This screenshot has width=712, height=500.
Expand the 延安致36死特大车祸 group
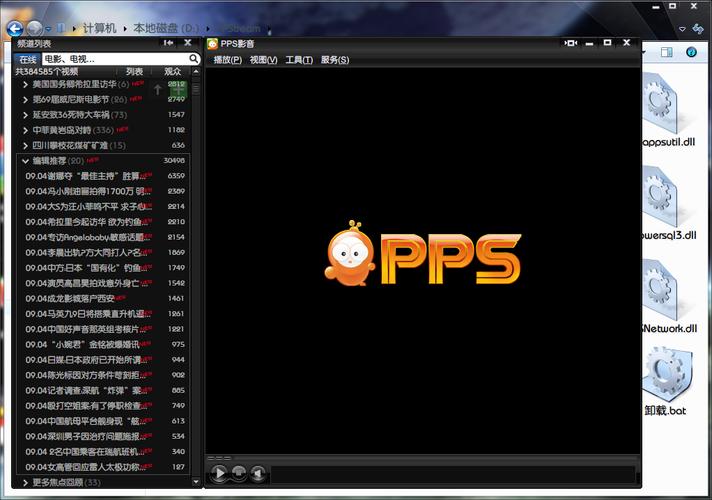click(x=25, y=115)
